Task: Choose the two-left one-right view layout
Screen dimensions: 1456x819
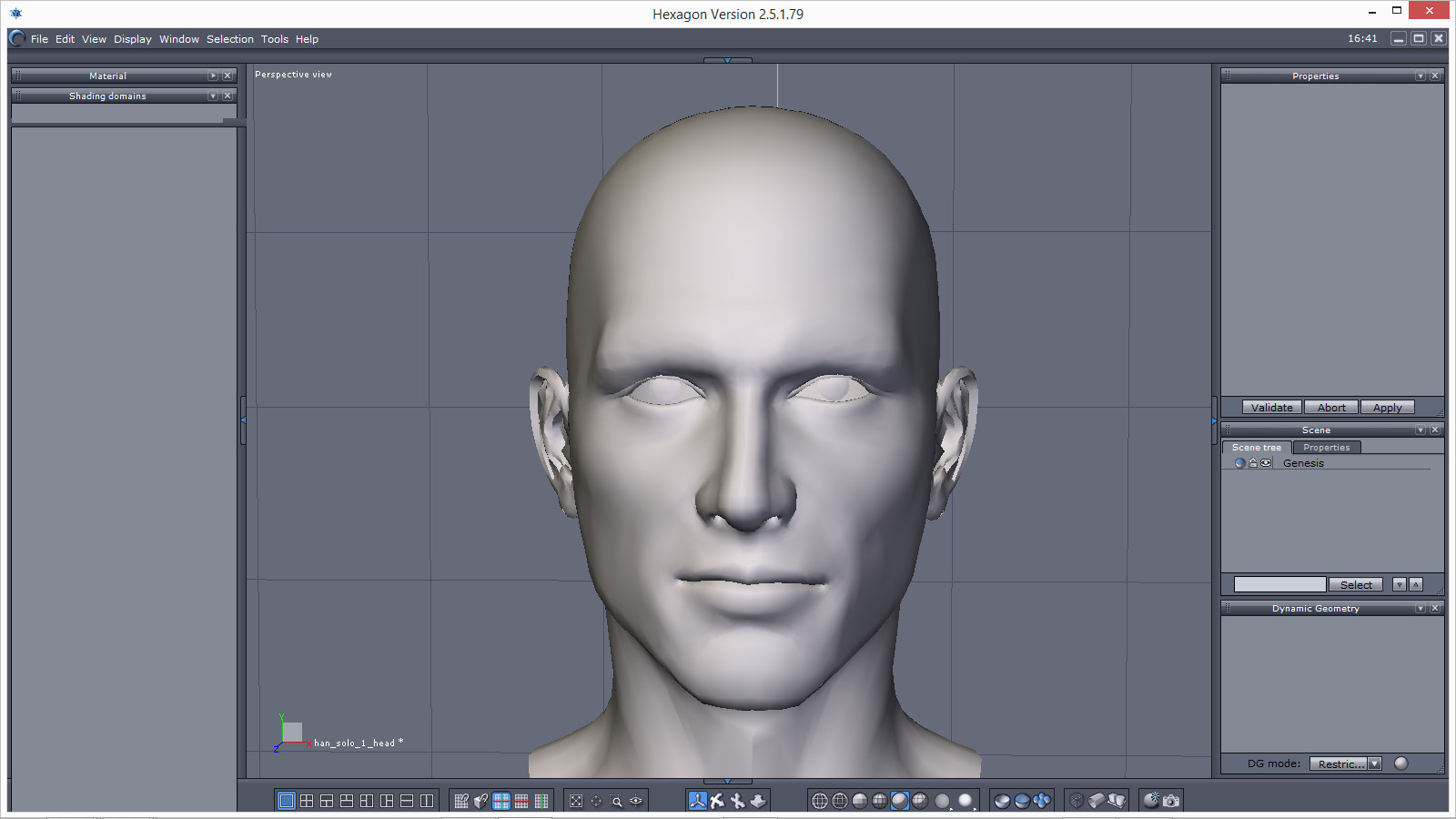Action: coord(367,801)
